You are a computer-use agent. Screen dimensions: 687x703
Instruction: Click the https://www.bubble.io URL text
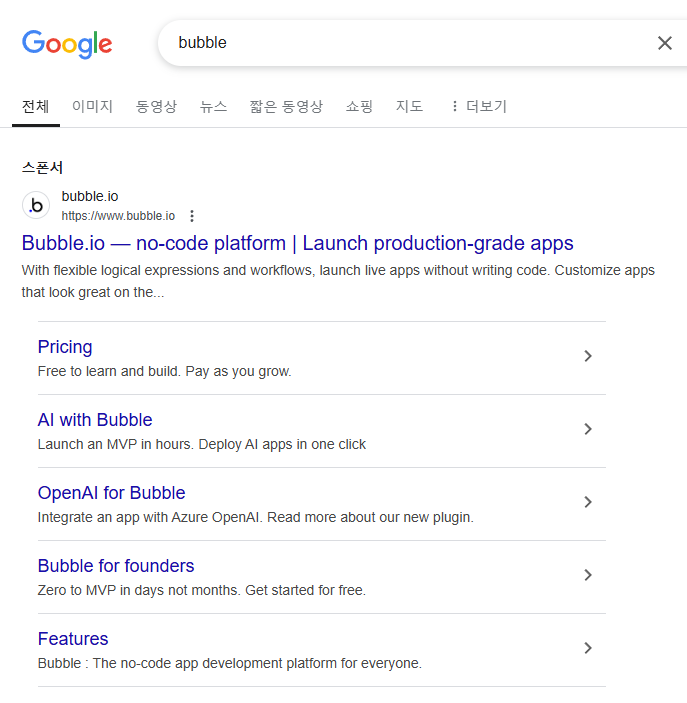click(x=118, y=216)
